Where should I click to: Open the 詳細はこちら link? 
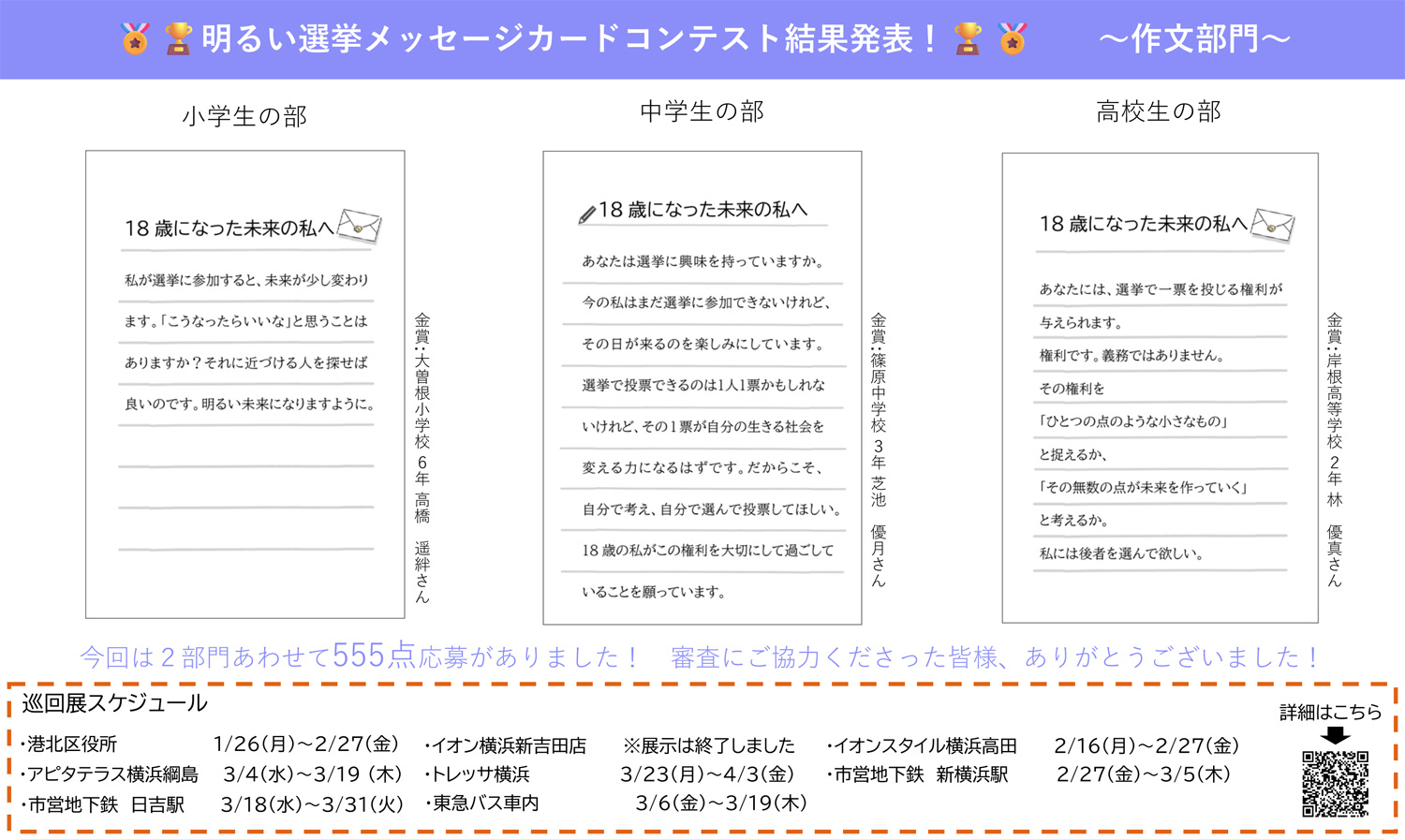pyautogui.click(x=1330, y=713)
